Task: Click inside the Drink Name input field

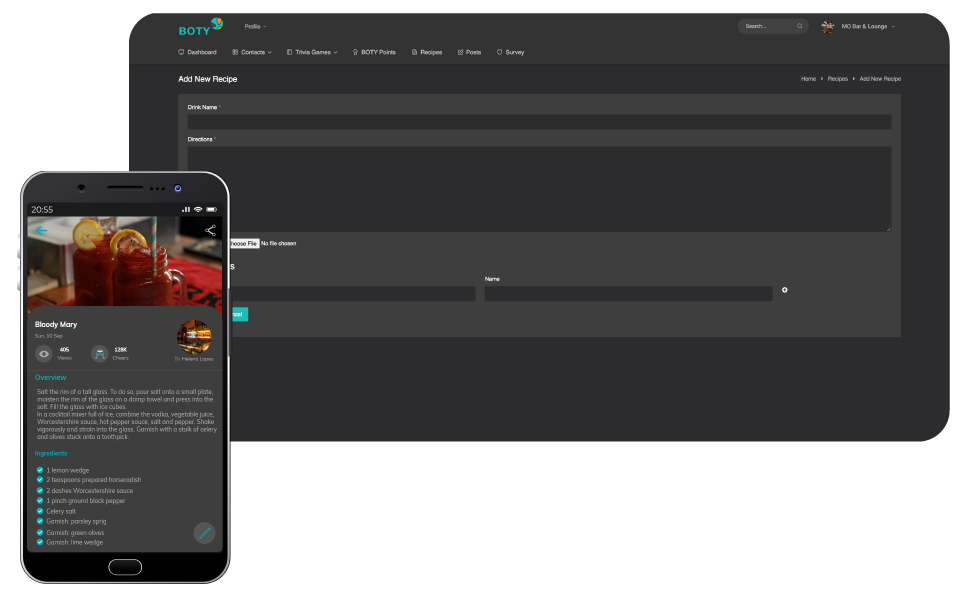Action: tap(540, 121)
